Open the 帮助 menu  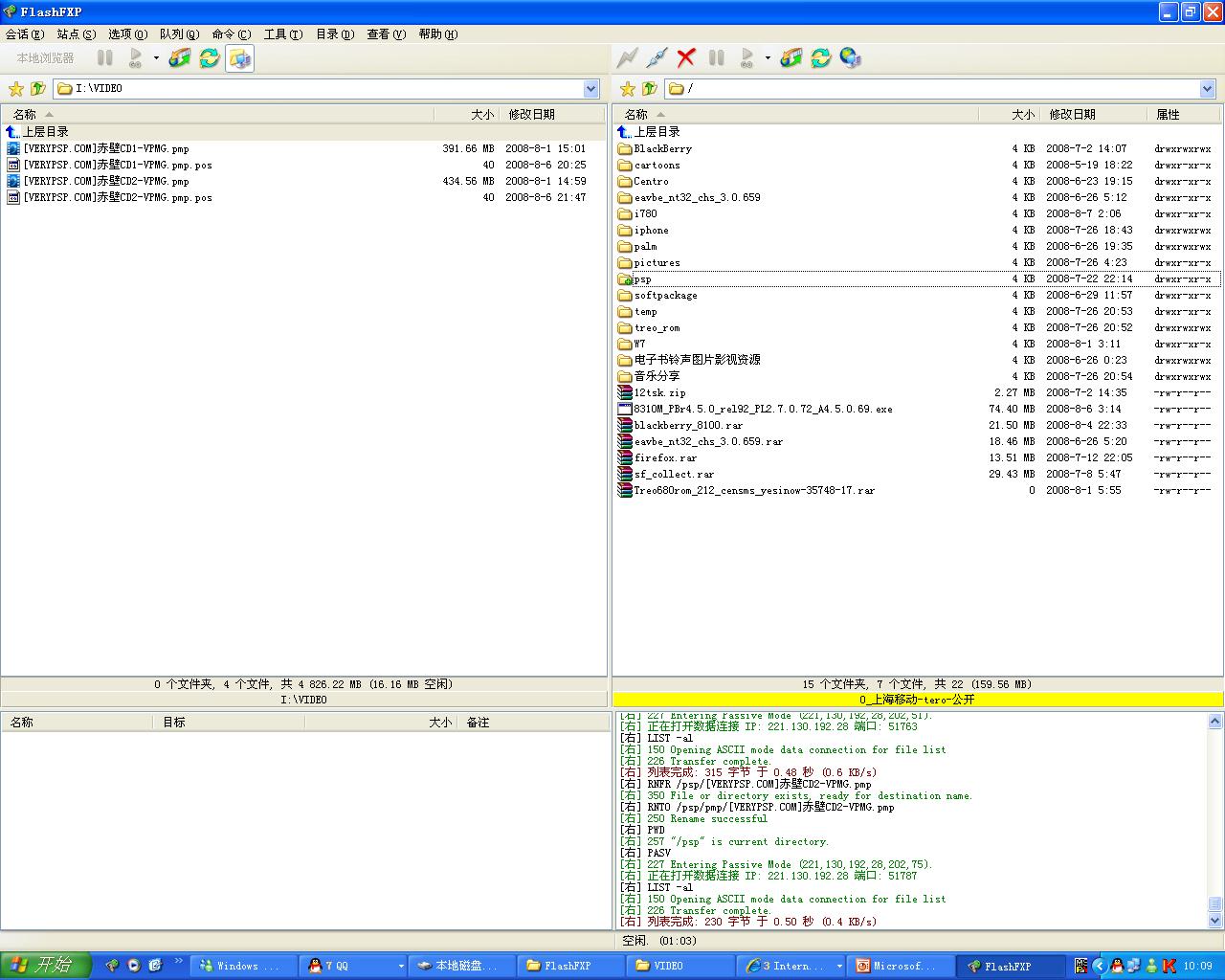point(438,33)
